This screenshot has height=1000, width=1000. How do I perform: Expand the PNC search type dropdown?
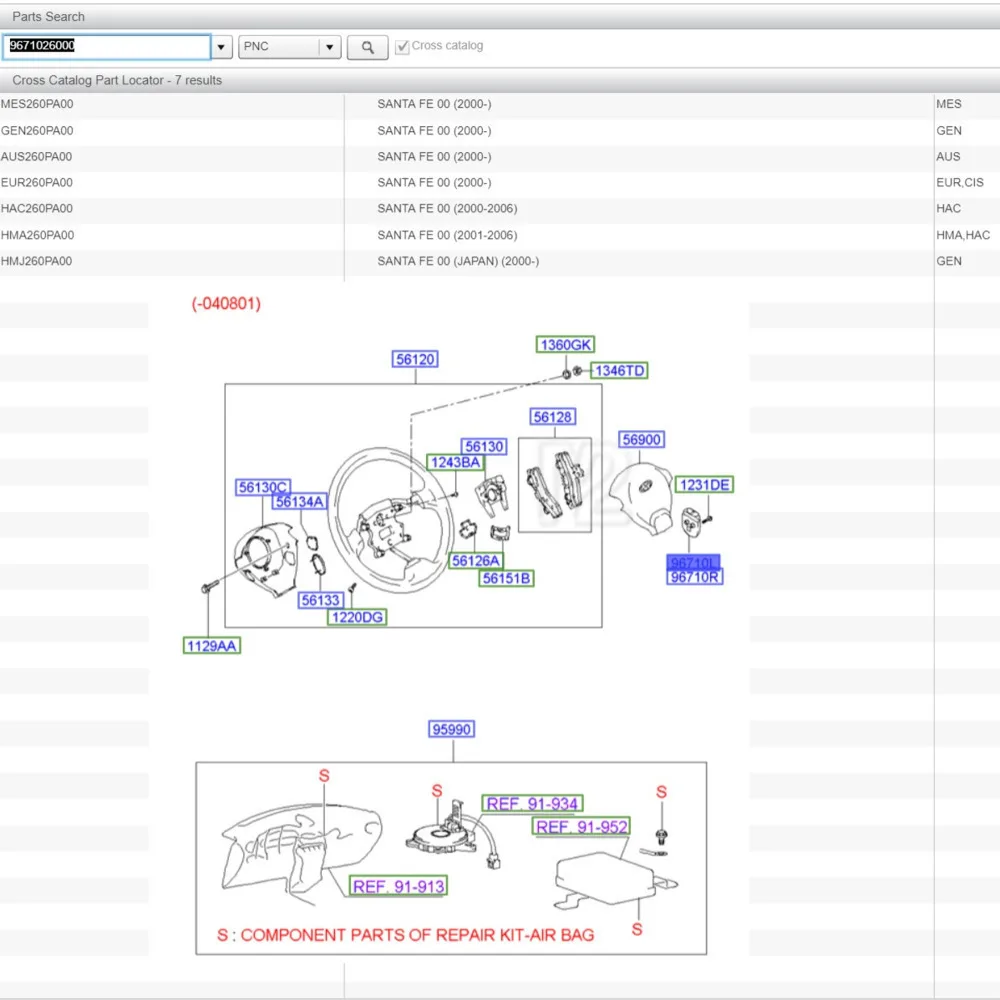(330, 47)
